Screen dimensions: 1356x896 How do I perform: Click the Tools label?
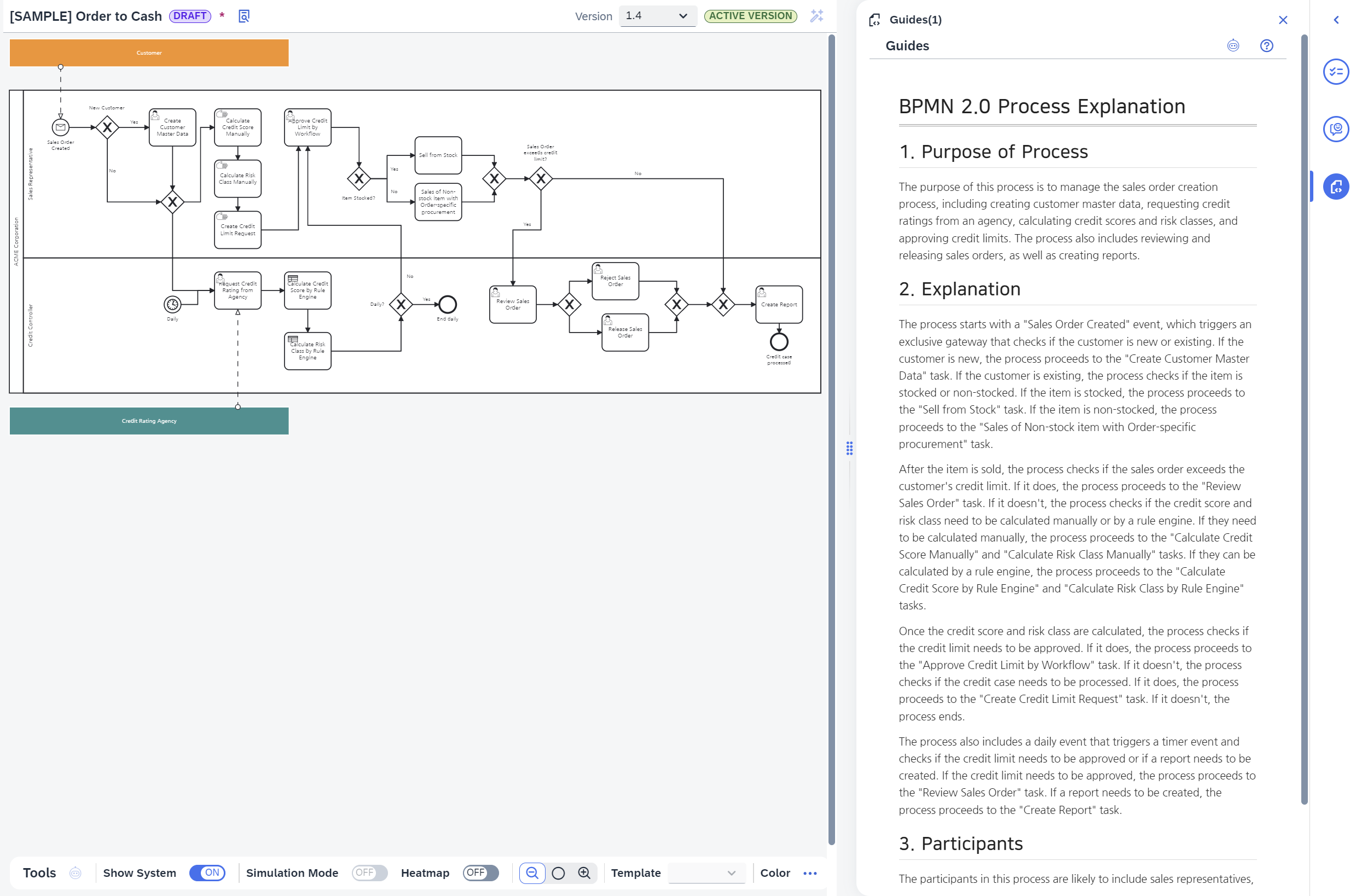point(39,872)
